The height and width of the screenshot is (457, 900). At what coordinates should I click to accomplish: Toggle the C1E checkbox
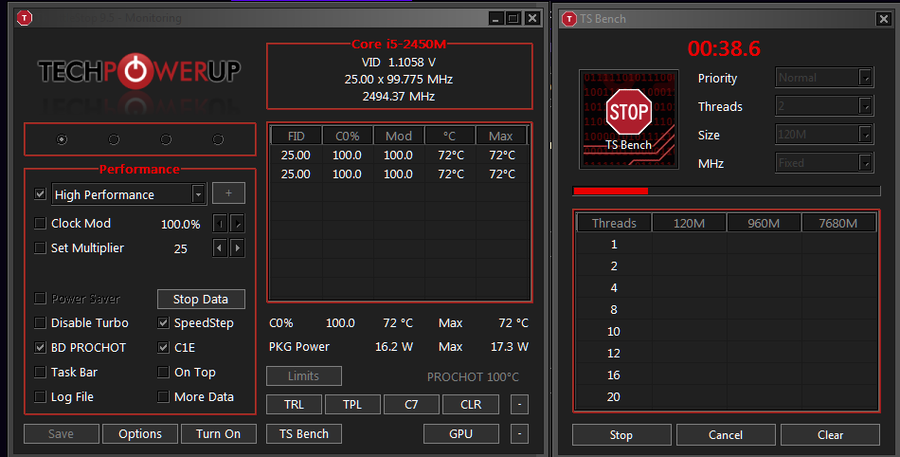point(164,347)
